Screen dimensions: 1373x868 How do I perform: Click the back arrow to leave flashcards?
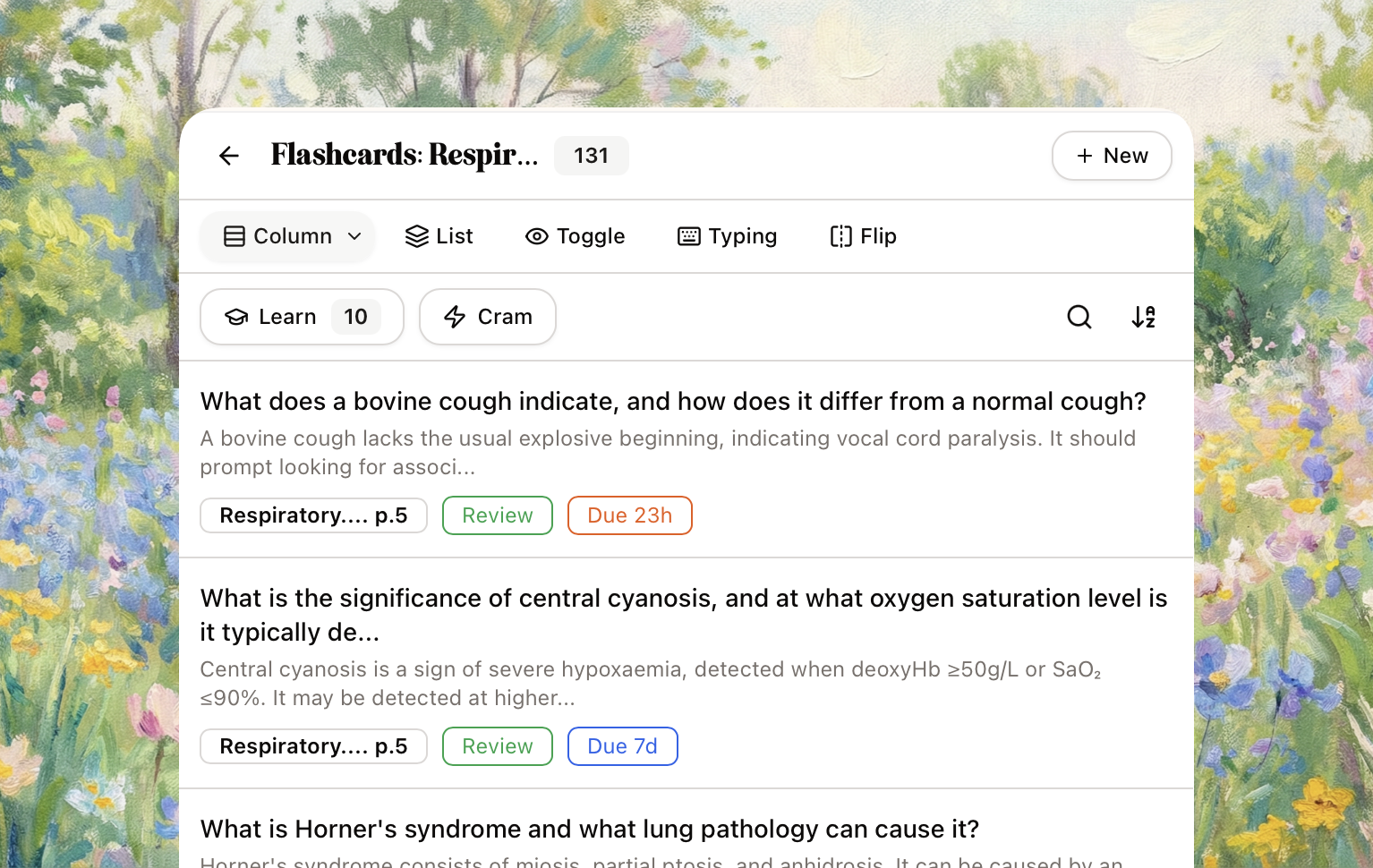[x=229, y=156]
